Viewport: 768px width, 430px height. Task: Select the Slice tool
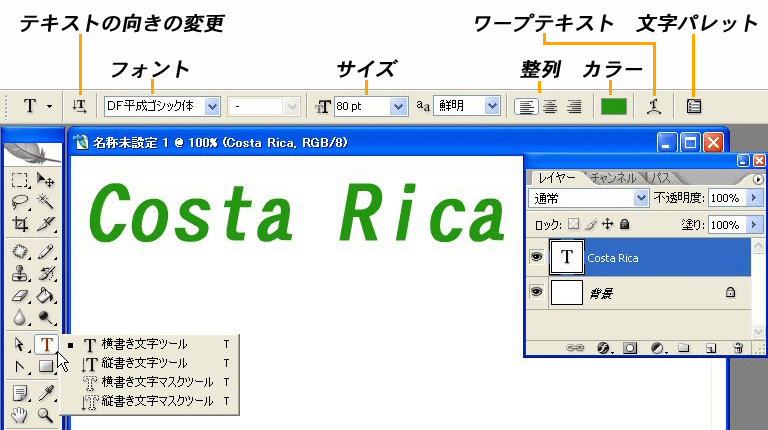[x=46, y=224]
